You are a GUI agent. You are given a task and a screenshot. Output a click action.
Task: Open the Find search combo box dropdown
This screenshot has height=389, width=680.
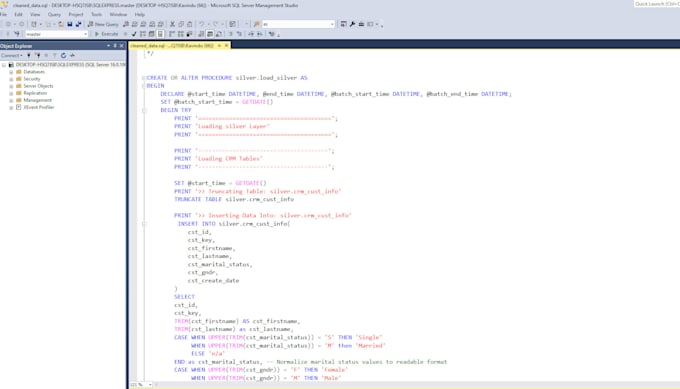click(x=332, y=24)
